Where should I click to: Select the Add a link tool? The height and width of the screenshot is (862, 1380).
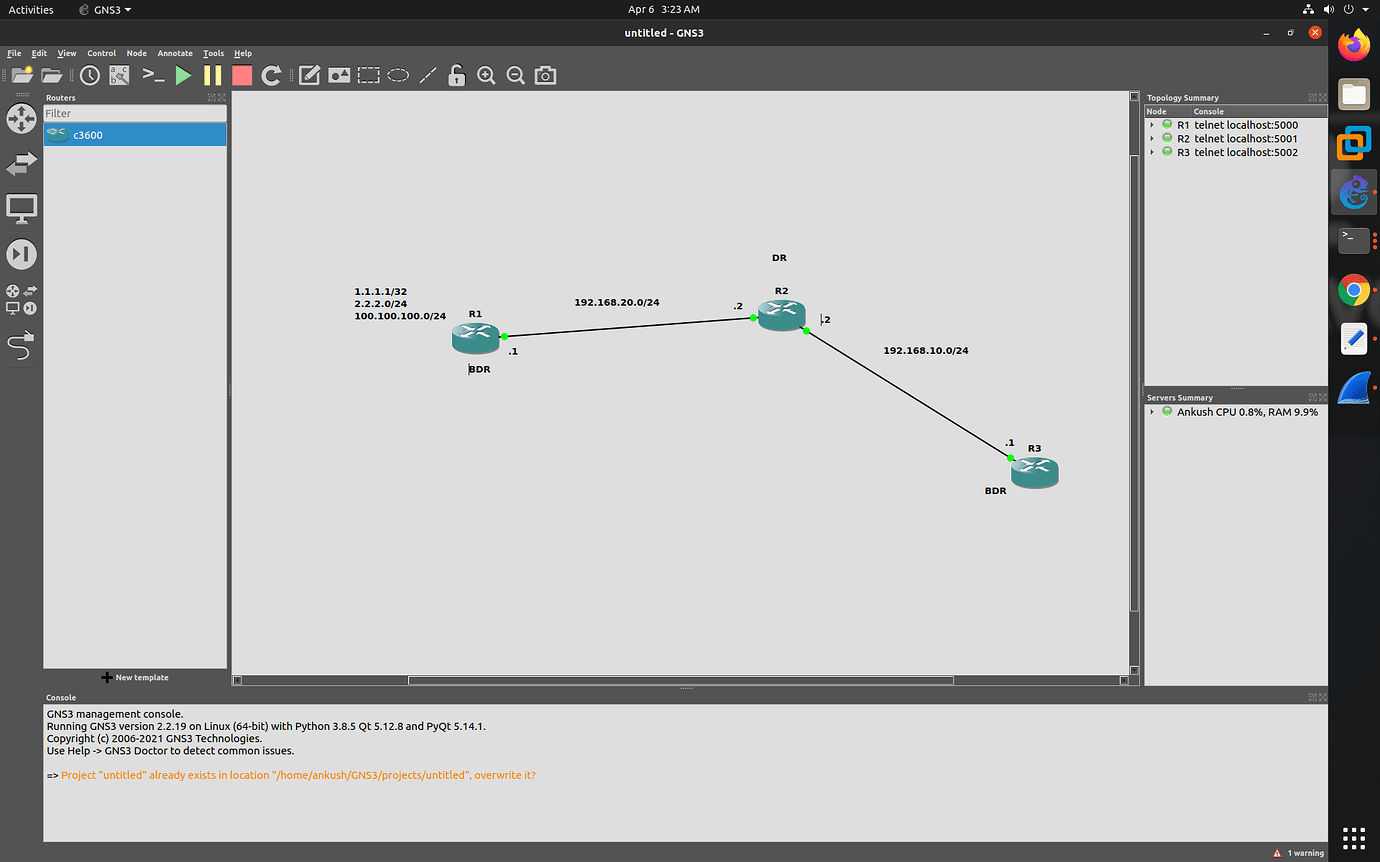pos(21,345)
